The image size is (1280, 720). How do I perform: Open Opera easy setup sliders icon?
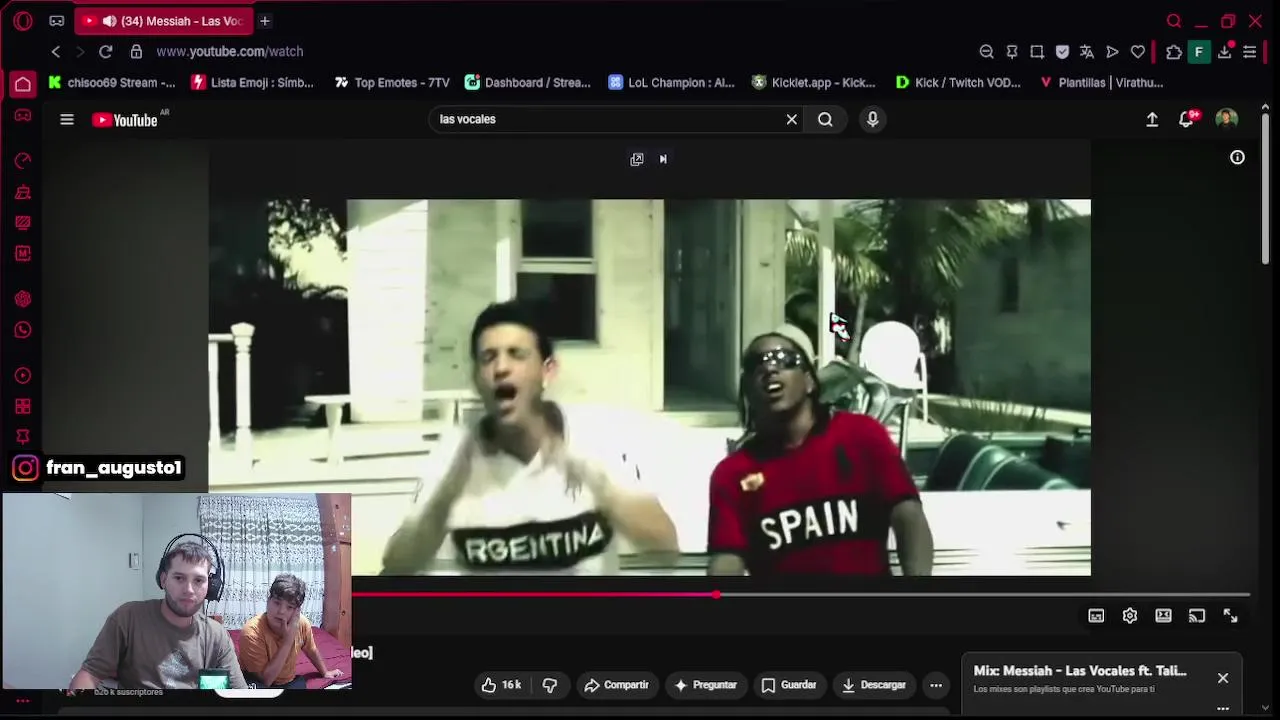(1250, 52)
